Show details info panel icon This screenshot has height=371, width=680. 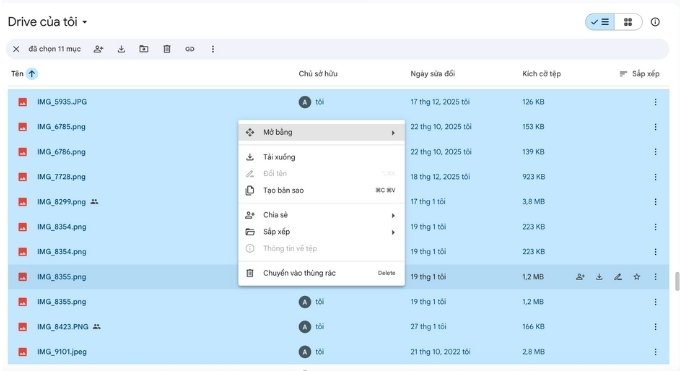655,22
